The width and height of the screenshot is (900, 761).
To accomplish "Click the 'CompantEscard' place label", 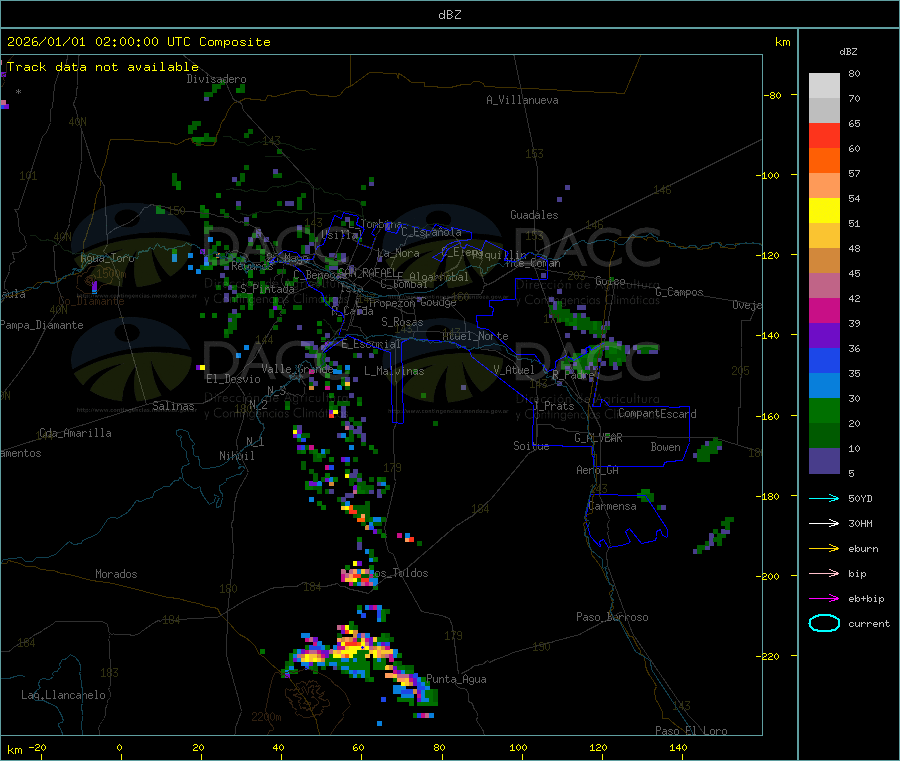I will click(657, 414).
